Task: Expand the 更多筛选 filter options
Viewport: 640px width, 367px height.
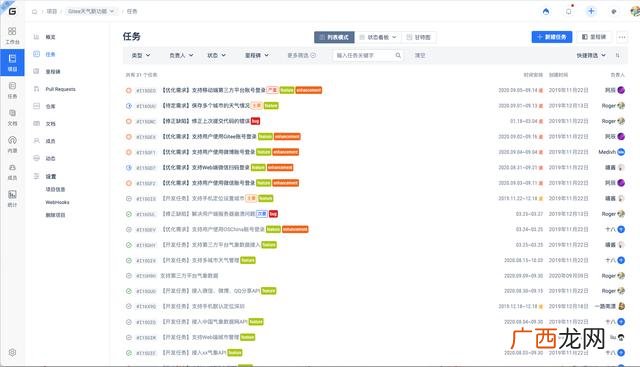Action: [x=301, y=55]
